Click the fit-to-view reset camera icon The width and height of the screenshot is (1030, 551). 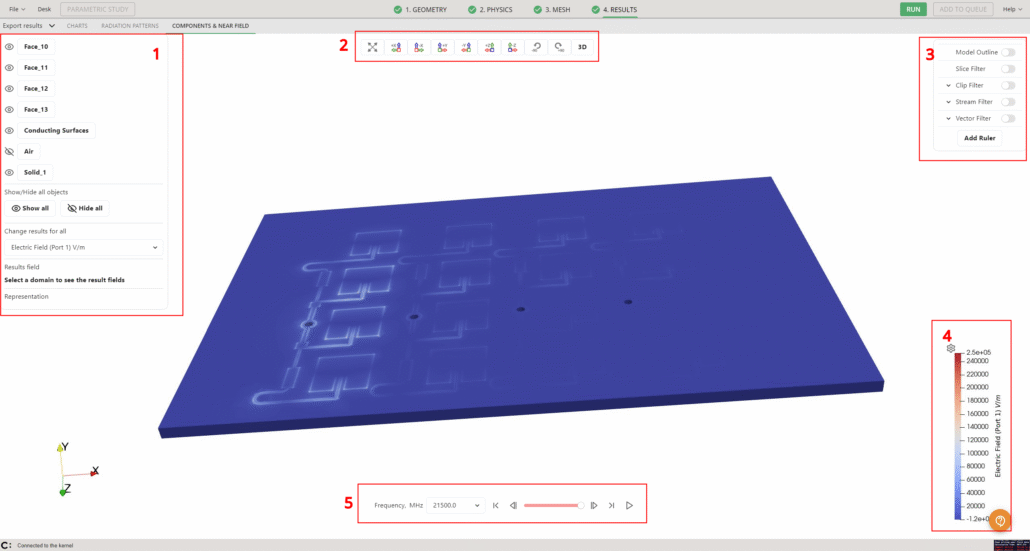[372, 47]
